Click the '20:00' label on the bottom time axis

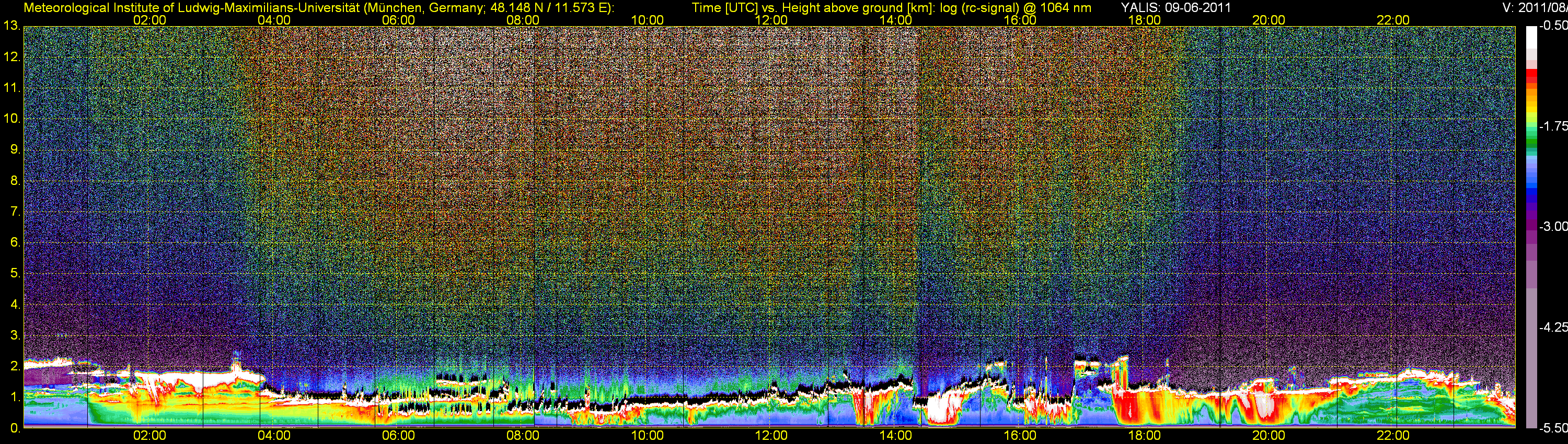[1269, 436]
